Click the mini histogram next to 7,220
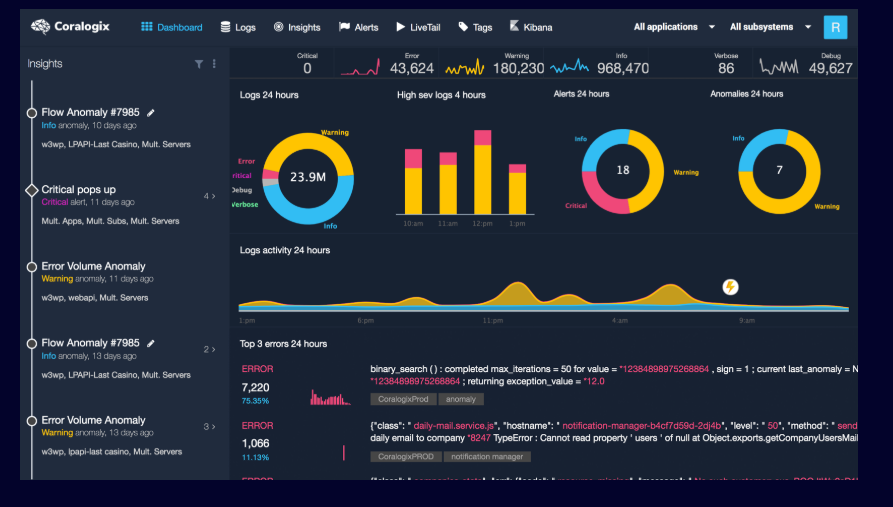Image resolution: width=893 pixels, height=507 pixels. tap(330, 397)
